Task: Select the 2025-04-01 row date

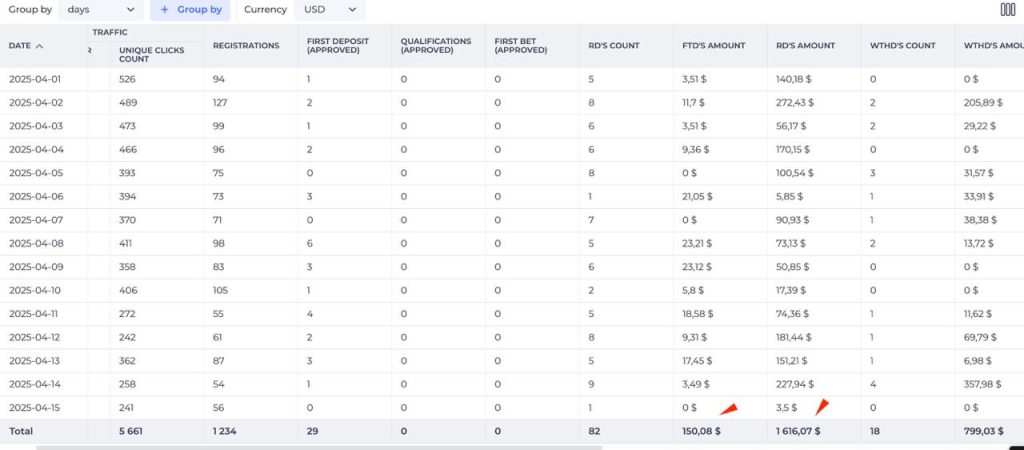Action: (37, 79)
